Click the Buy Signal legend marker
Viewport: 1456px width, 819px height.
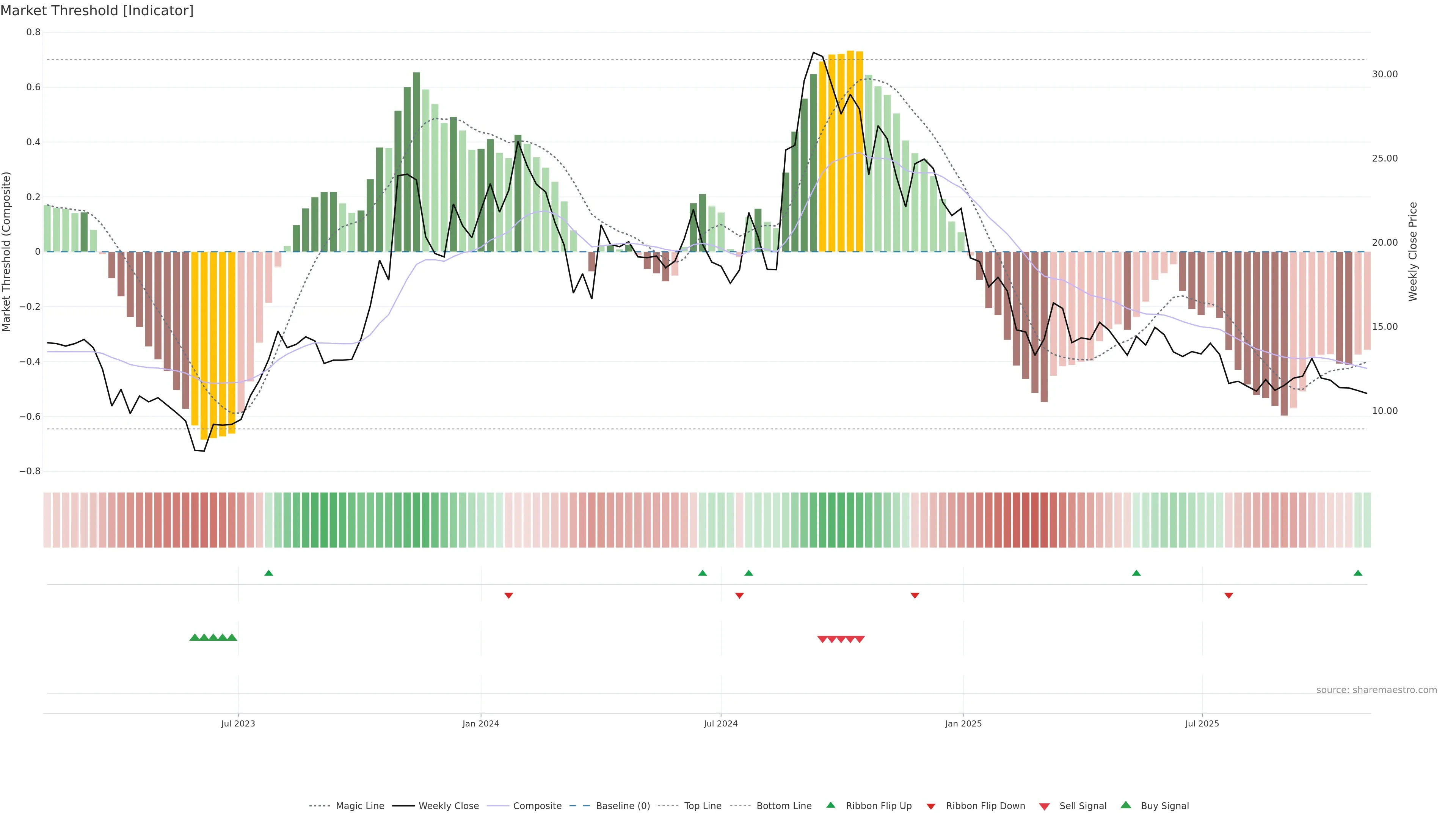coord(1125,805)
